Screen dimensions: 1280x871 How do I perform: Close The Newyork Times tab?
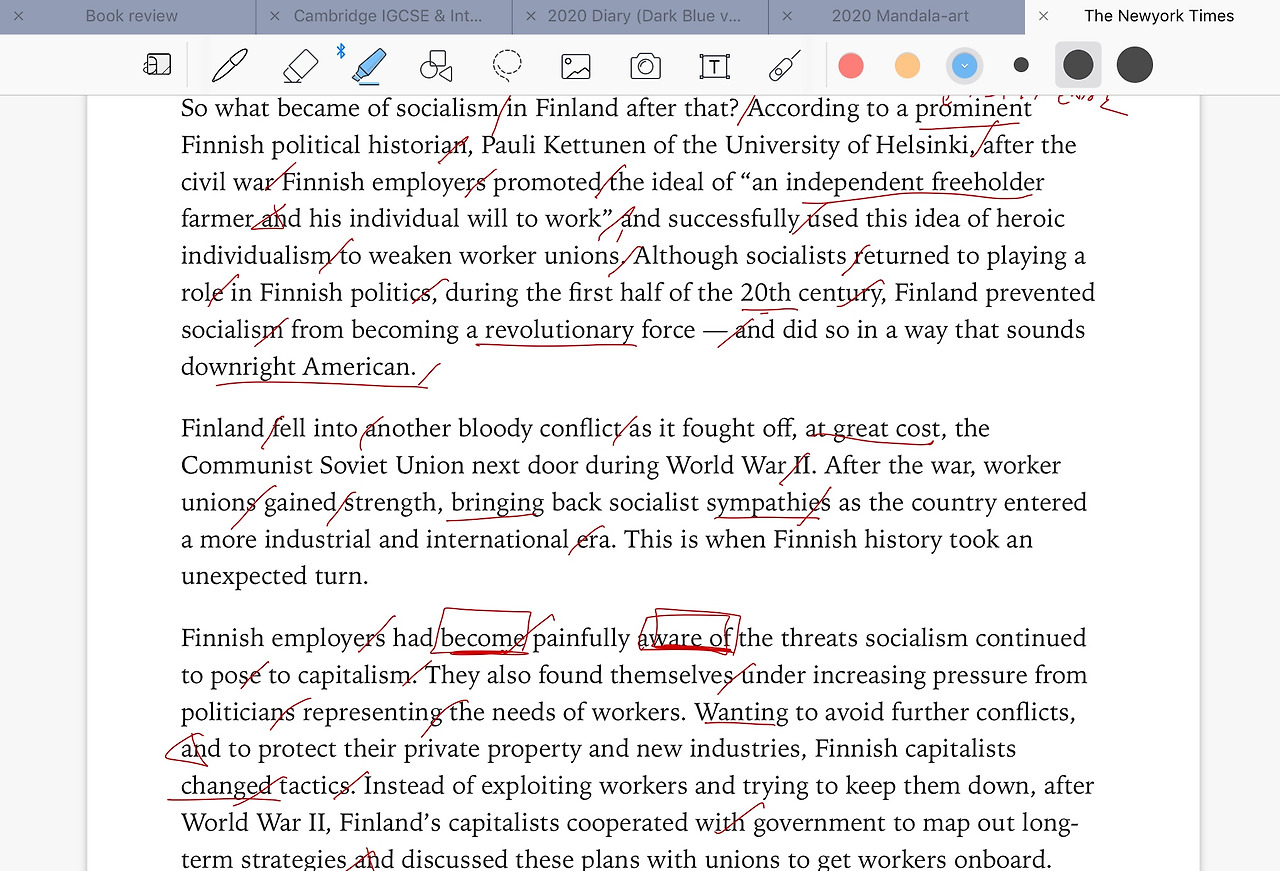pos(1044,16)
